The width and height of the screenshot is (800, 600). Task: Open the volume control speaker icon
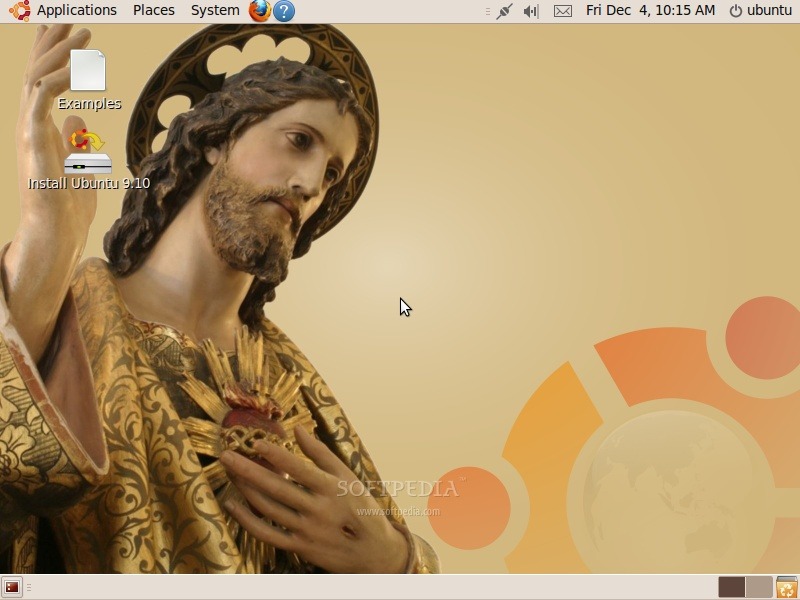click(x=531, y=11)
